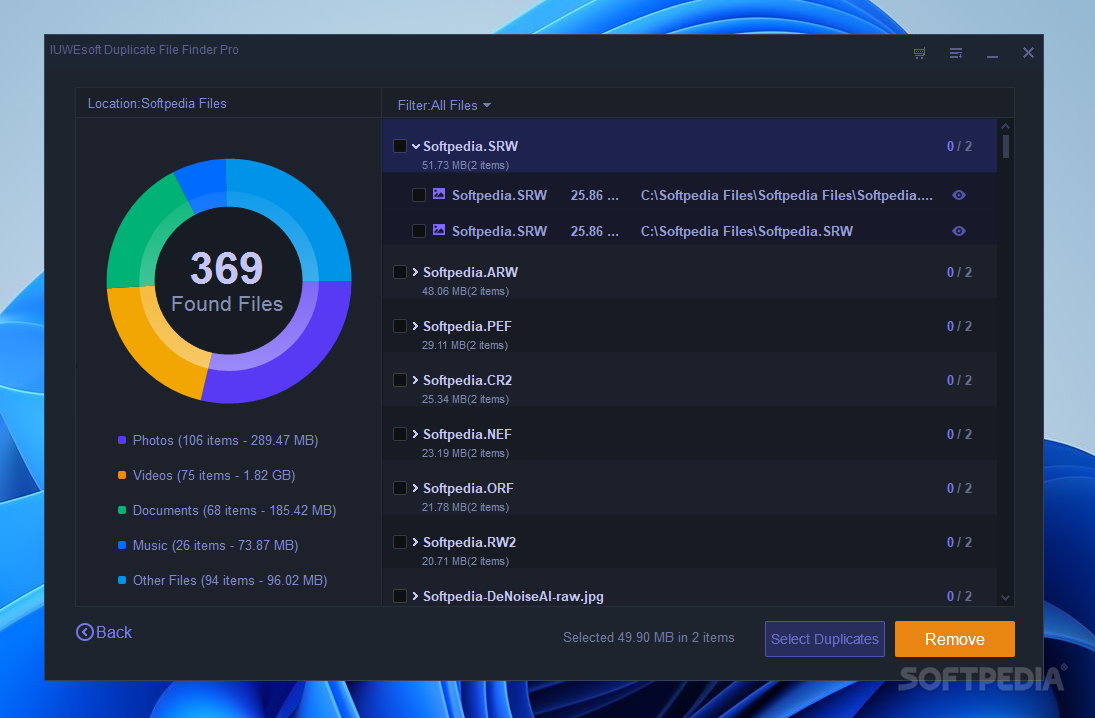Click the green Documents legend swatch

point(122,510)
